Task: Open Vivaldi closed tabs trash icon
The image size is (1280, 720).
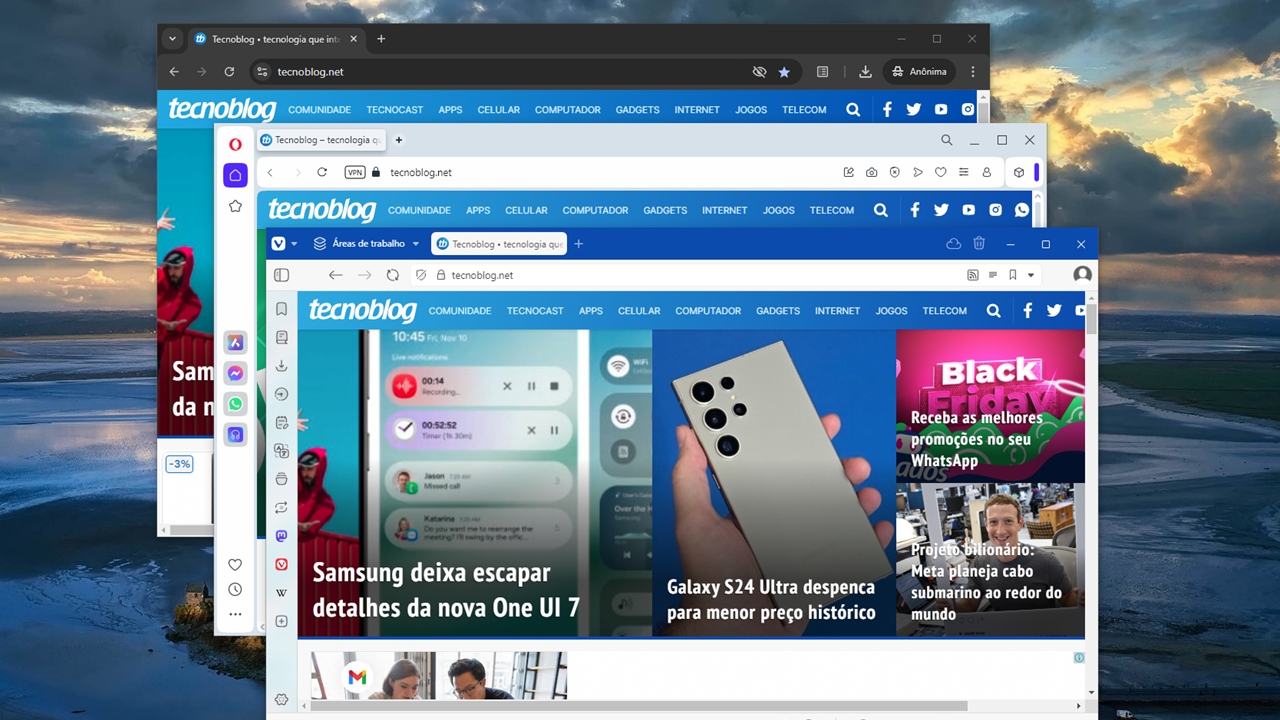Action: 979,244
